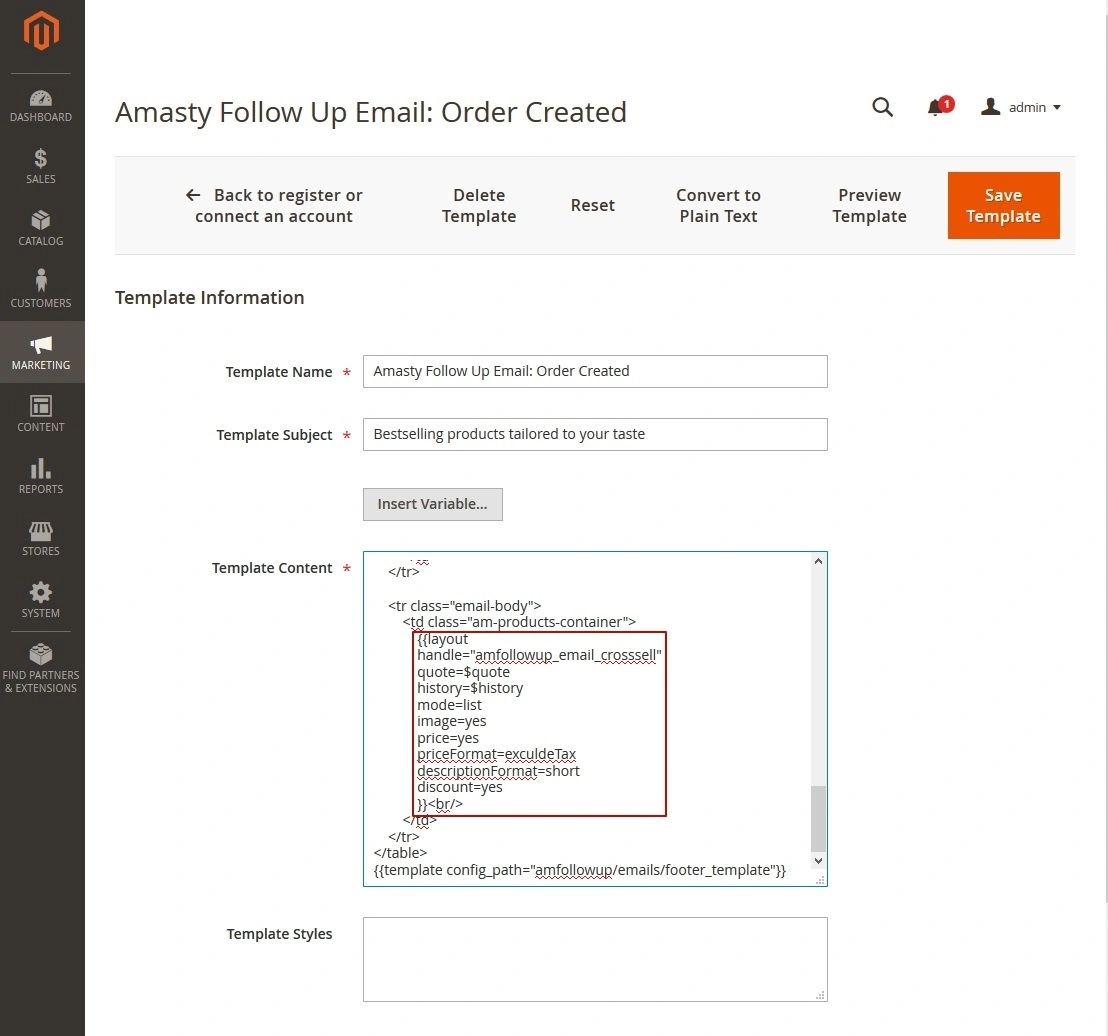Open the global search magnifier
Viewport: 1108px width, 1036px height.
[882, 107]
